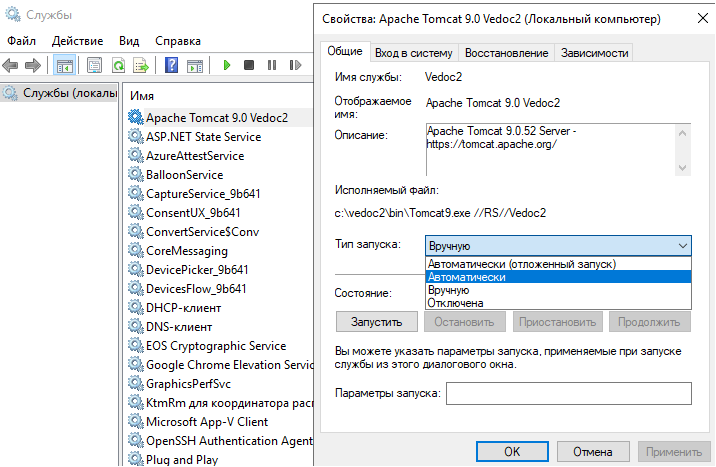Open the Действие menu
This screenshot has height=467, width=716.
(77, 41)
